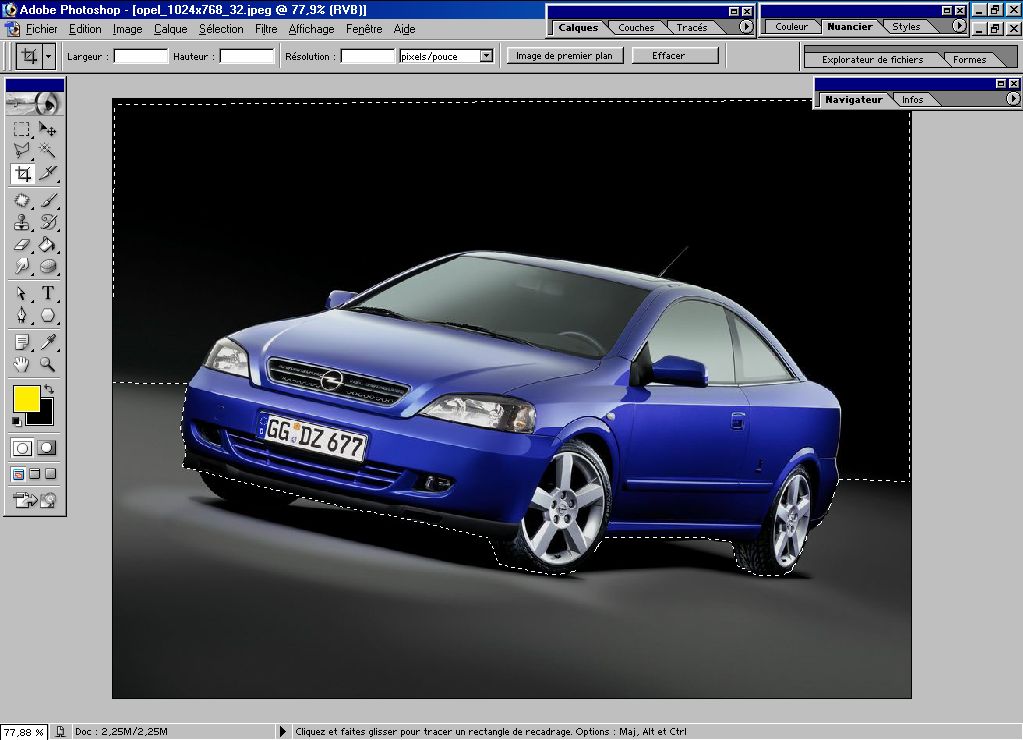Screen dimensions: 1023x740
Task: Select the Art History Brush tool
Action: (x=48, y=223)
